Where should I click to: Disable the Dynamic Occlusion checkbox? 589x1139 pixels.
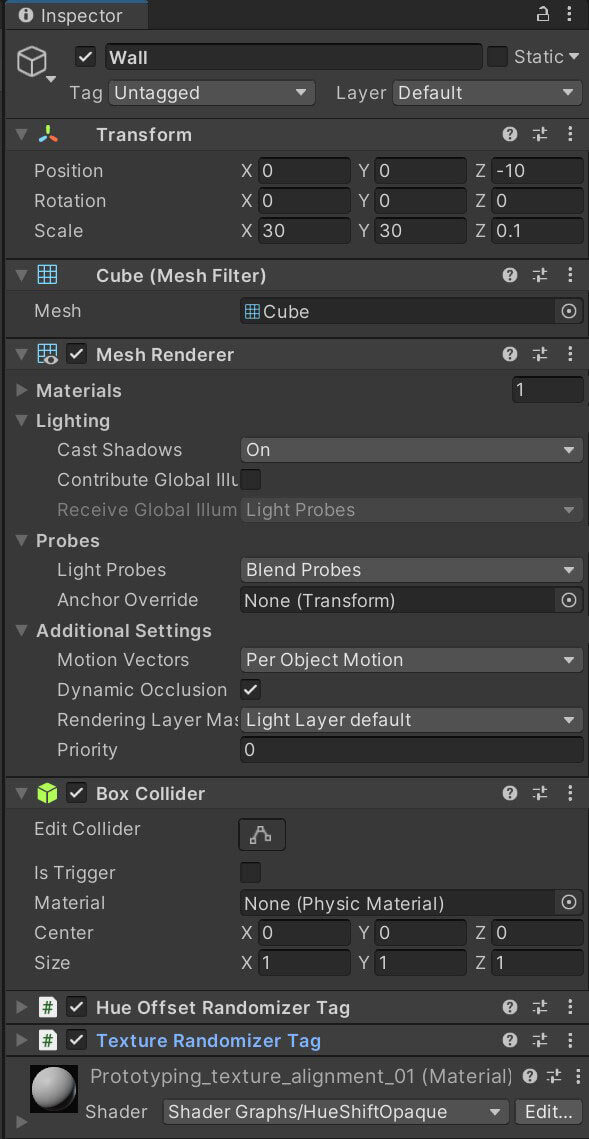tap(251, 689)
